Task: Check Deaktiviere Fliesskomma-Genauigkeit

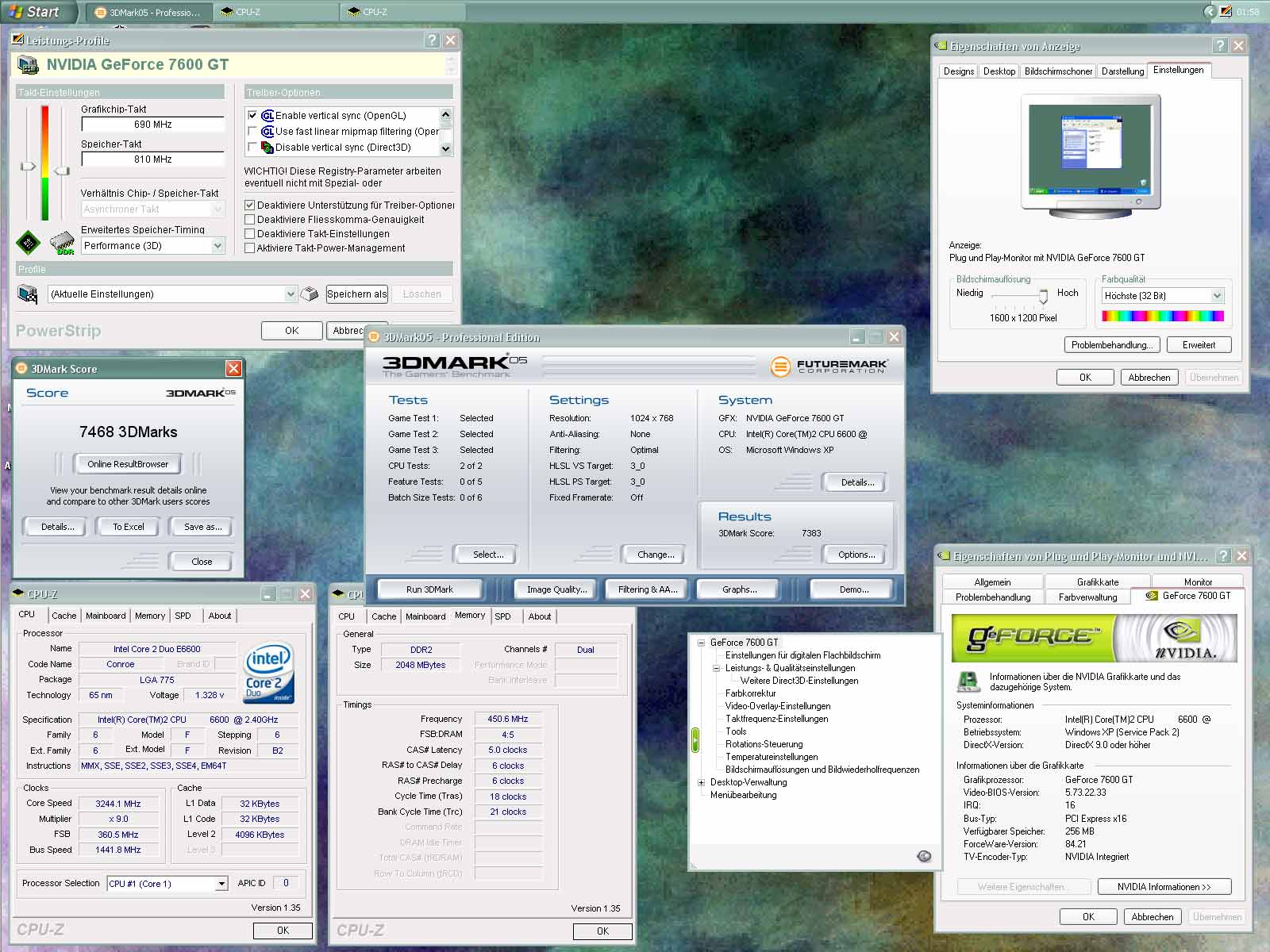Action: pyautogui.click(x=249, y=219)
